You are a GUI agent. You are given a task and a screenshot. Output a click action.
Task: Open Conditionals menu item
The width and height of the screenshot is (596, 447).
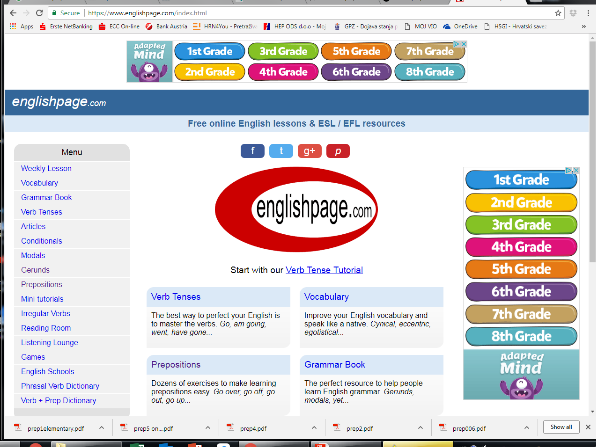[41, 241]
